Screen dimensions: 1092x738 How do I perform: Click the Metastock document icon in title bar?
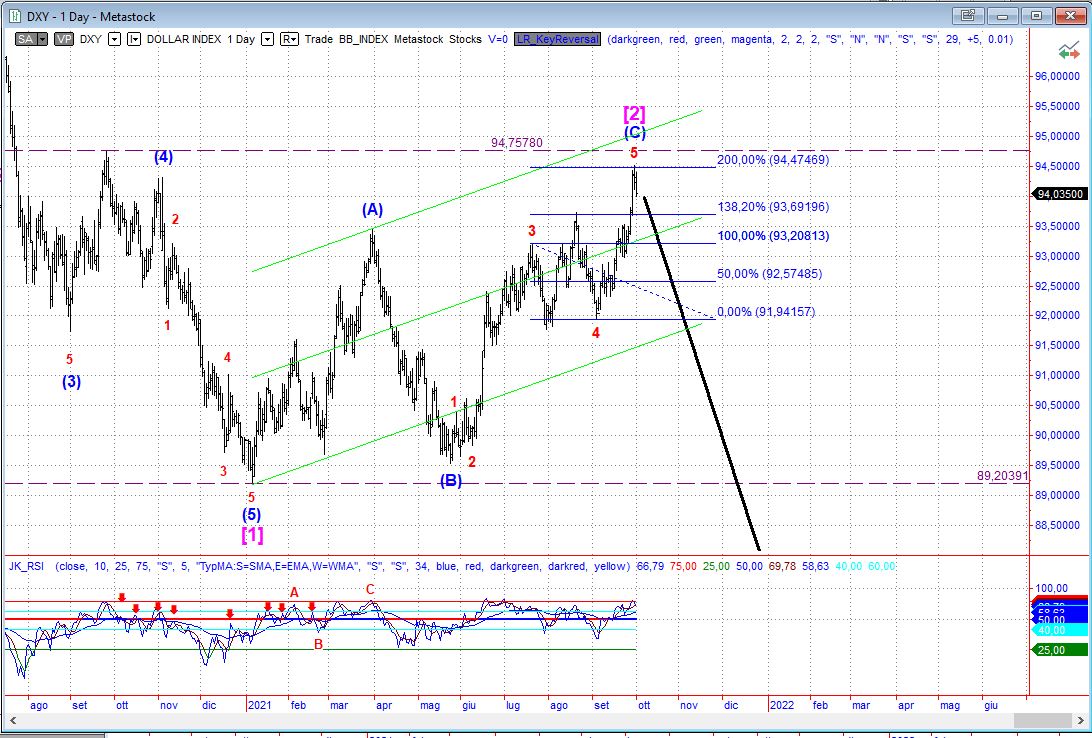13,16
